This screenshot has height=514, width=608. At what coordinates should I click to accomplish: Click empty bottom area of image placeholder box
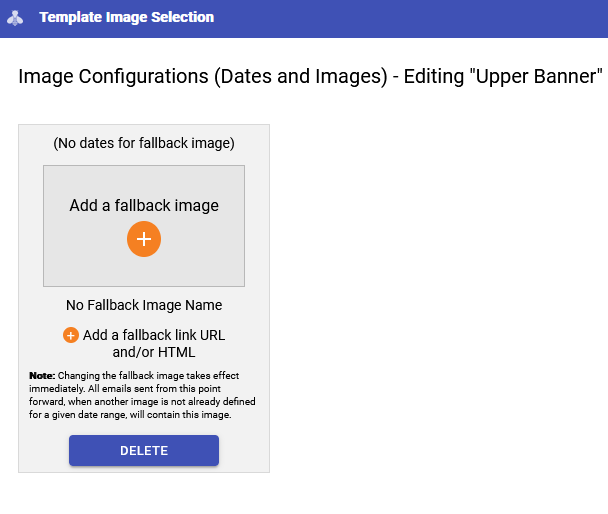[144, 272]
